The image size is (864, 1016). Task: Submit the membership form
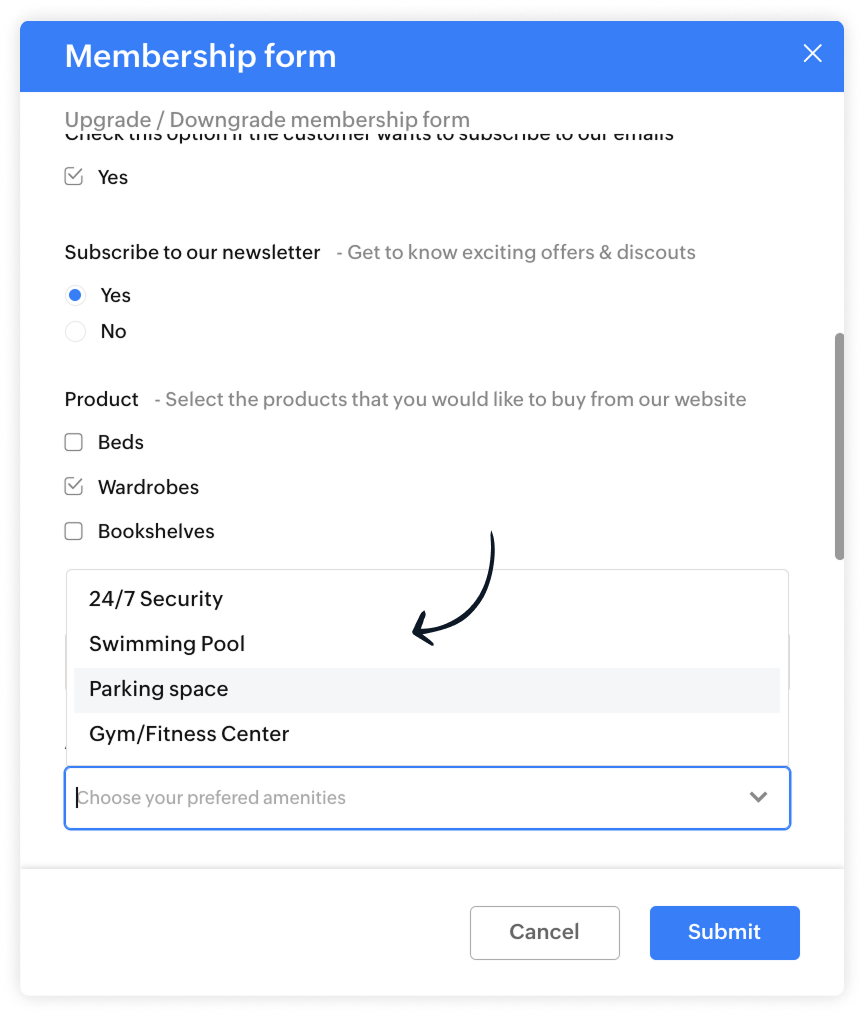tap(724, 932)
